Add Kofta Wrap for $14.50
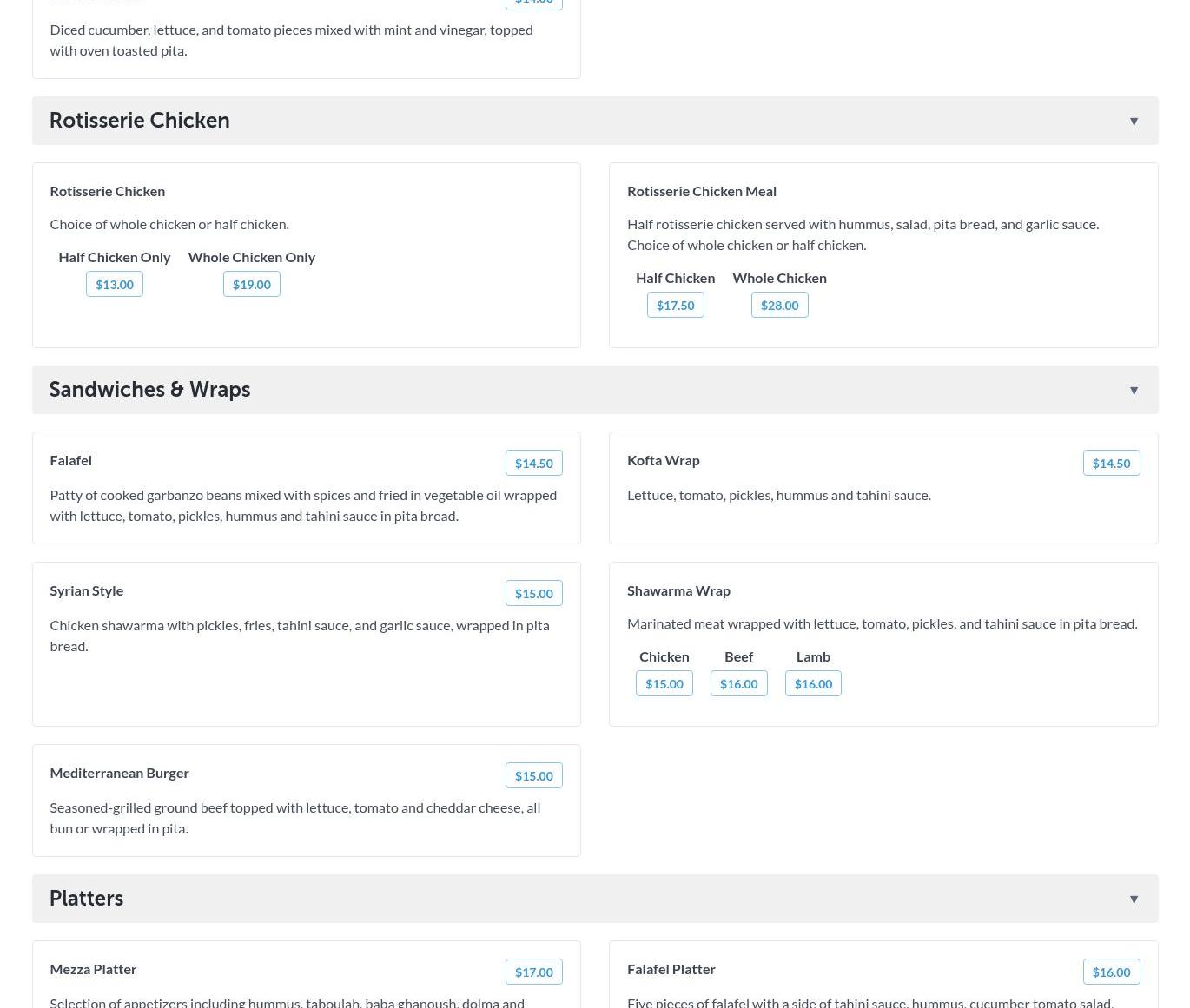Viewport: 1190px width, 1008px height. coord(1111,464)
